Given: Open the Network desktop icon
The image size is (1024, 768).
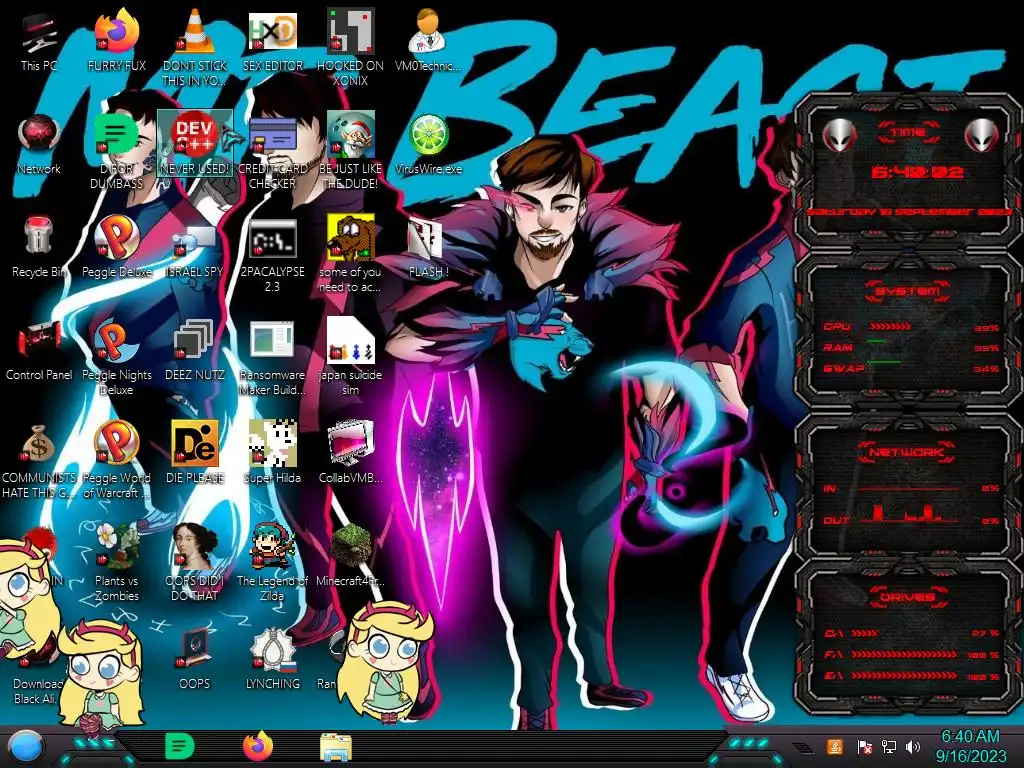Looking at the screenshot, I should tap(39, 145).
